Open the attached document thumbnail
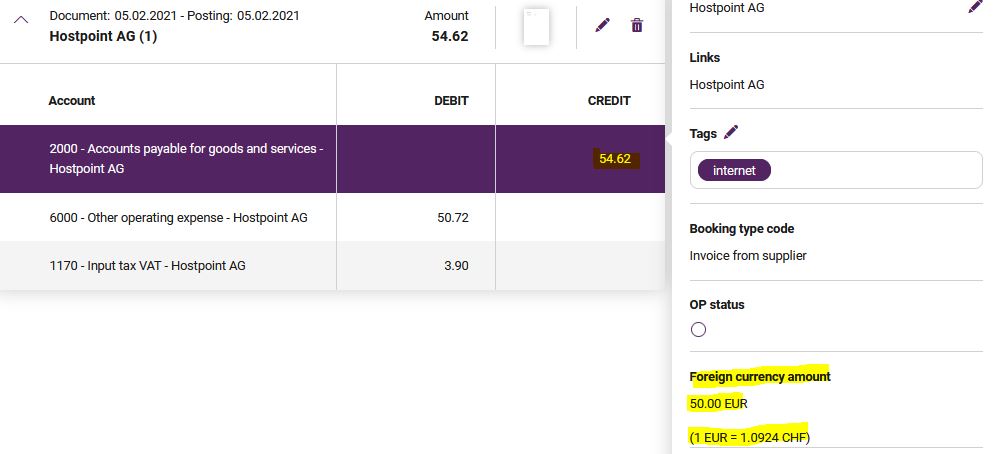995x454 pixels. click(536, 27)
